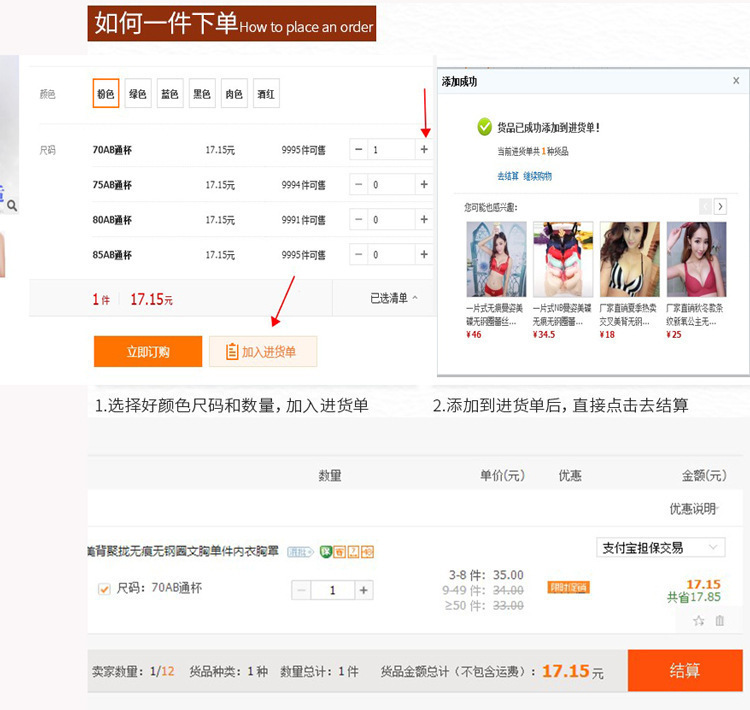Close the 添加成功 dialog
The image size is (750, 710).
coord(736,80)
